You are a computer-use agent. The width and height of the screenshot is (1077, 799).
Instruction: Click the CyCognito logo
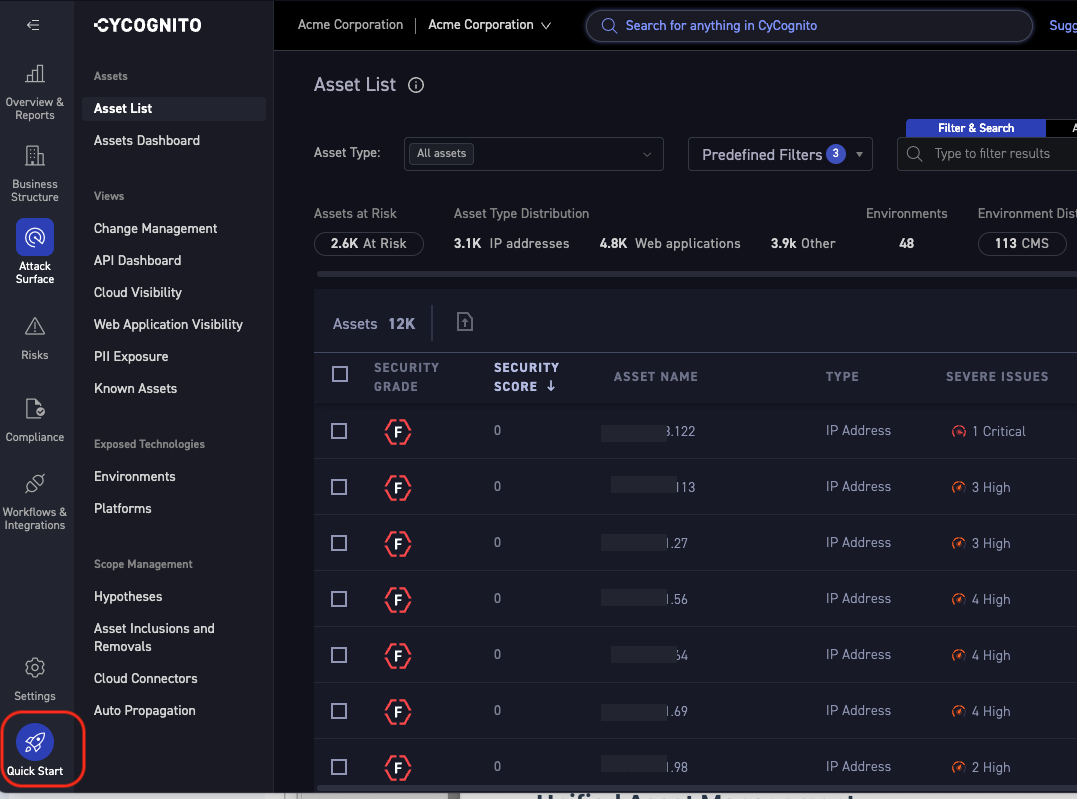click(148, 25)
